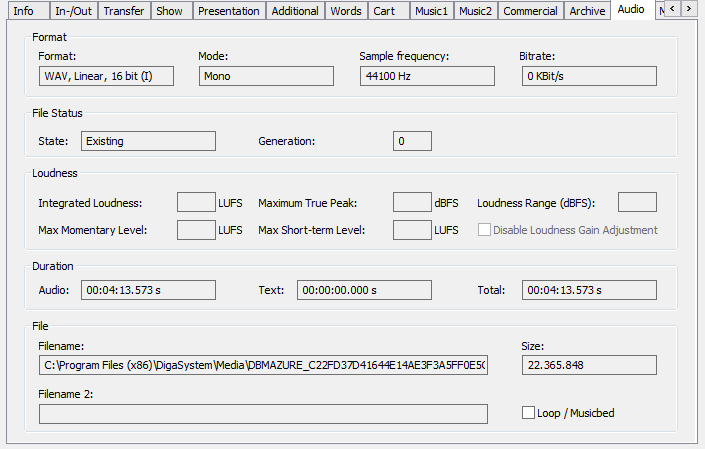
Task: Open the In-/Out tab
Action: [73, 11]
